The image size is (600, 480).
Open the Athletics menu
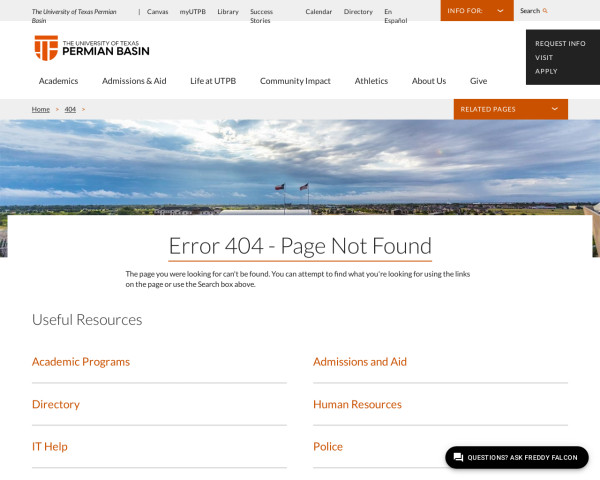pyautogui.click(x=371, y=81)
